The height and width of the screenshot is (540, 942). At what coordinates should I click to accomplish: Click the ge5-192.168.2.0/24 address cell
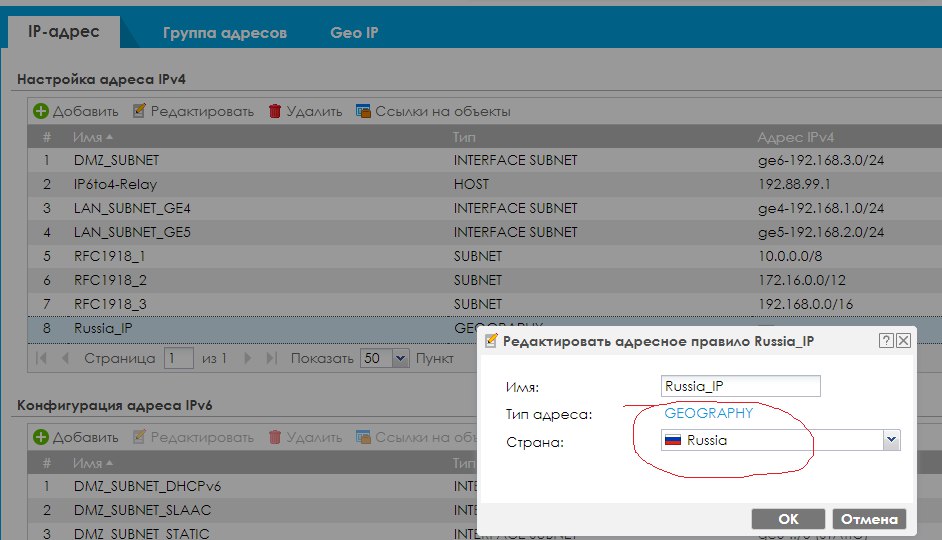(x=821, y=232)
